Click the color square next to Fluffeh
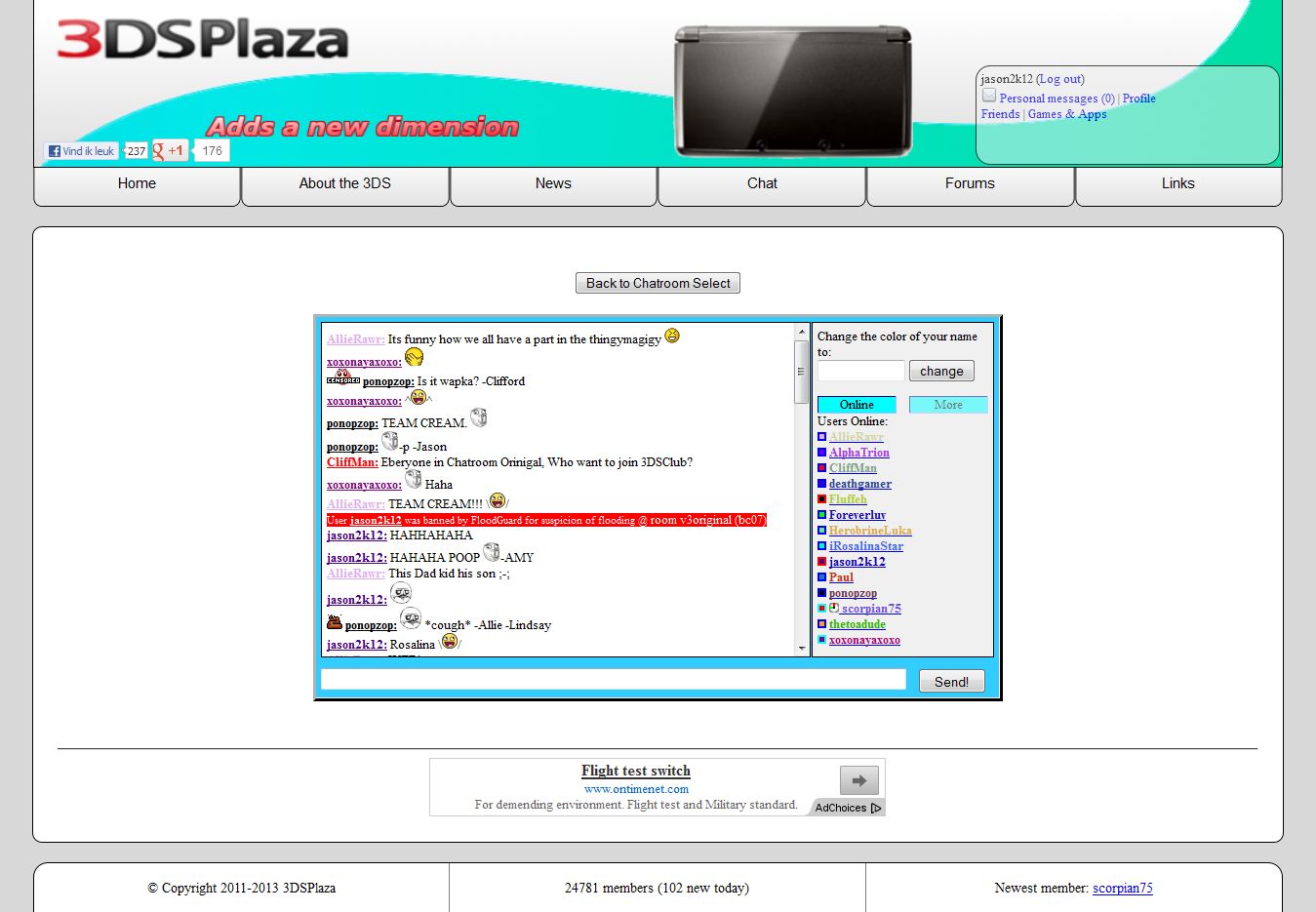 [x=822, y=499]
